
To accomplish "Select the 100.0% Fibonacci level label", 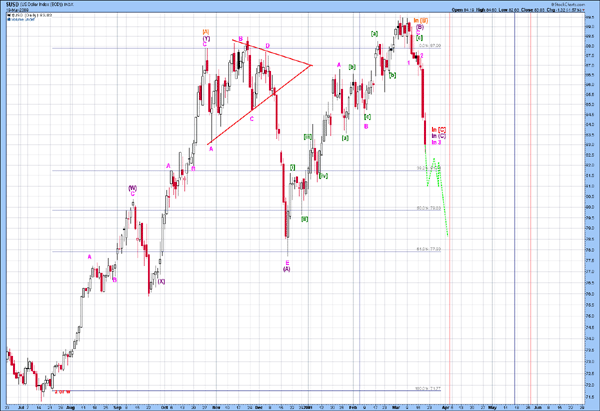I will point(429,389).
